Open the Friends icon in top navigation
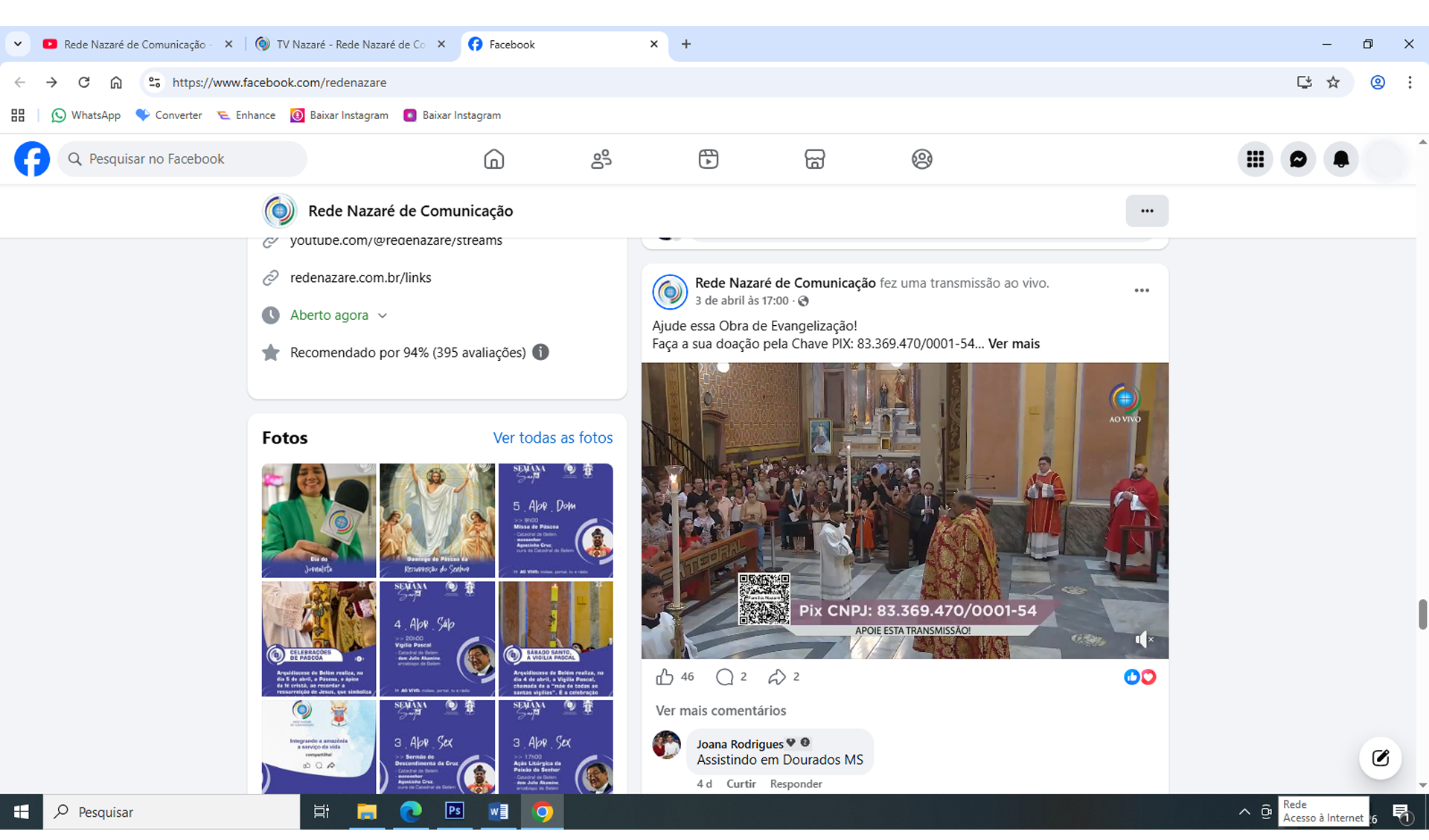This screenshot has height=840, width=1429. tap(601, 159)
